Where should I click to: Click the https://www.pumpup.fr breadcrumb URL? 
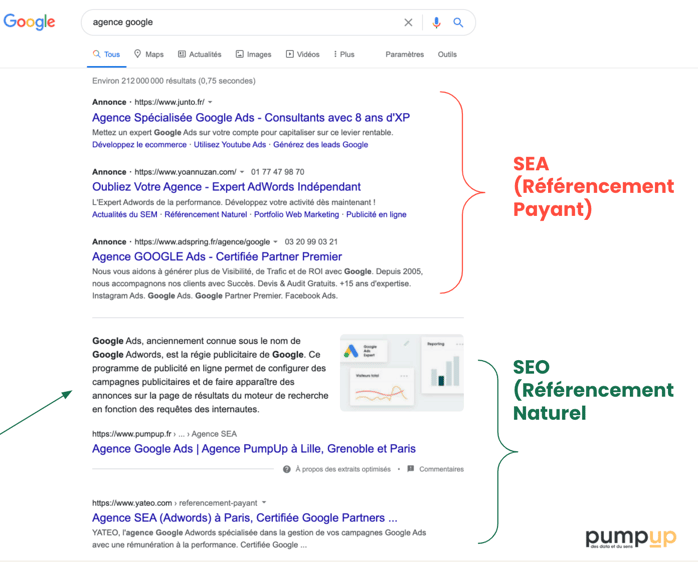click(131, 434)
